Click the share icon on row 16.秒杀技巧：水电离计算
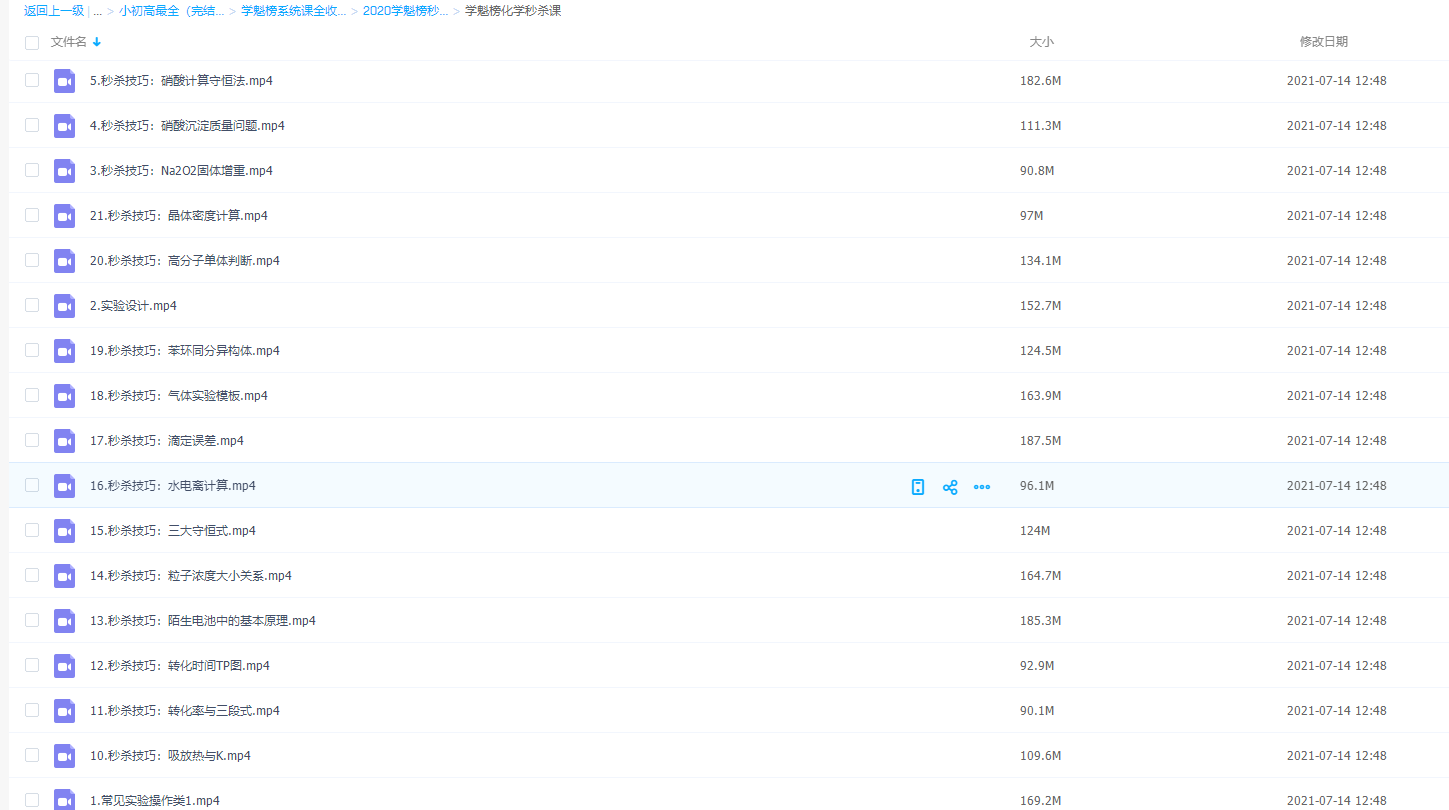1449x810 pixels. 950,487
